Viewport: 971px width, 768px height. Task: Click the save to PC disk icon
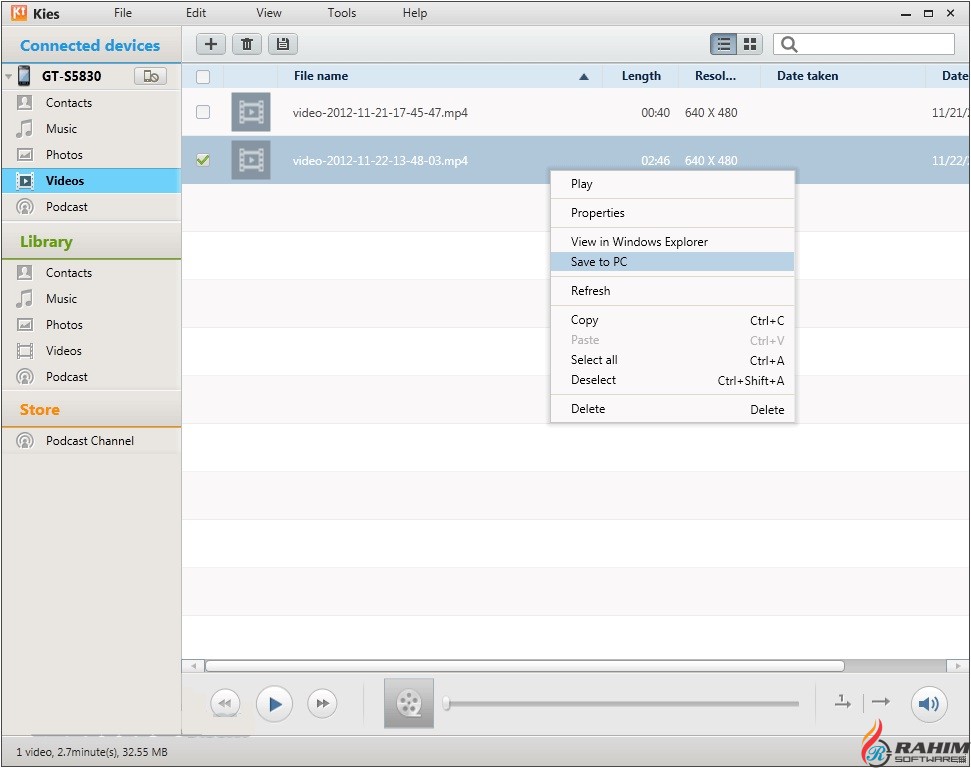point(282,44)
